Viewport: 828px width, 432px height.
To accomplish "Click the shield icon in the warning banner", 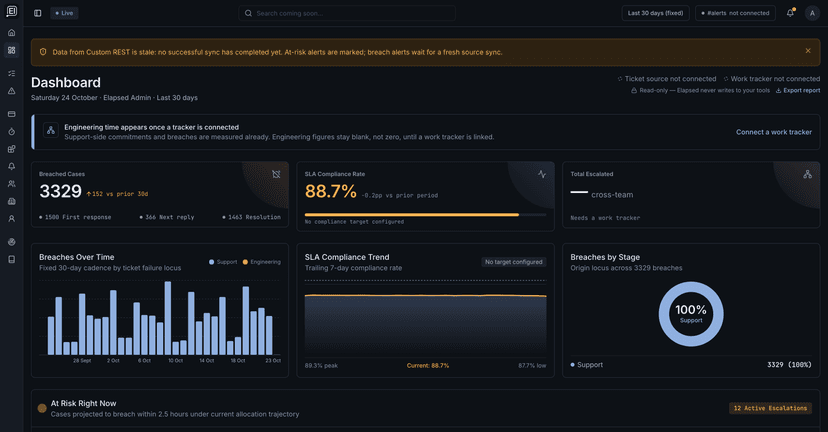I will tap(43, 52).
